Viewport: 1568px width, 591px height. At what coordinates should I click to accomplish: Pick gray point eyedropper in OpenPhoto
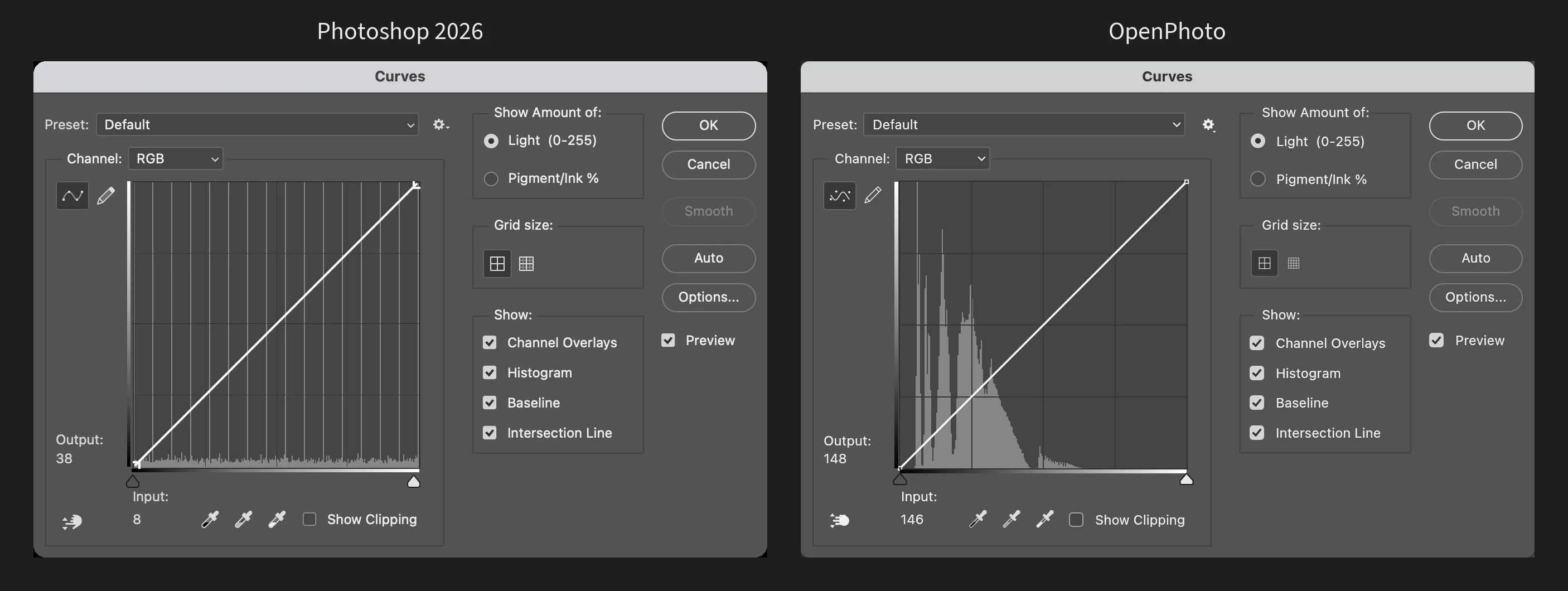(x=1012, y=519)
